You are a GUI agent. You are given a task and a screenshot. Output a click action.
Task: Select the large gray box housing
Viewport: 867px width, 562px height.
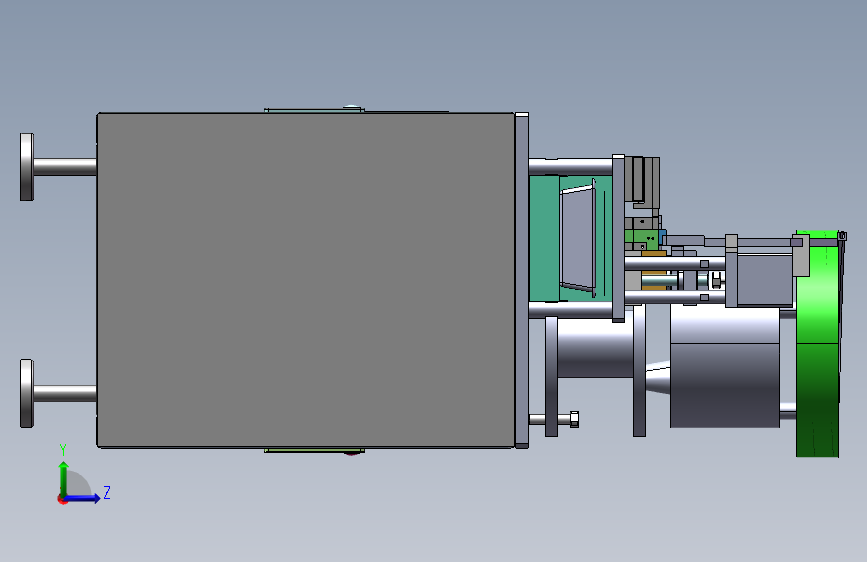click(x=306, y=280)
